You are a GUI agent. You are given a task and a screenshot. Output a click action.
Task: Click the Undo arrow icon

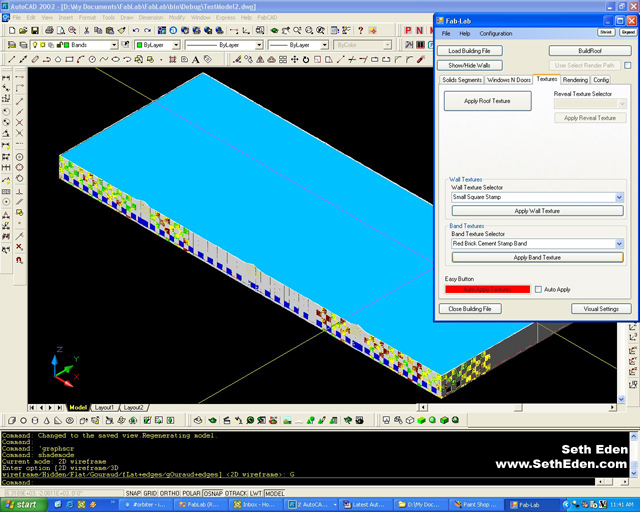136,31
